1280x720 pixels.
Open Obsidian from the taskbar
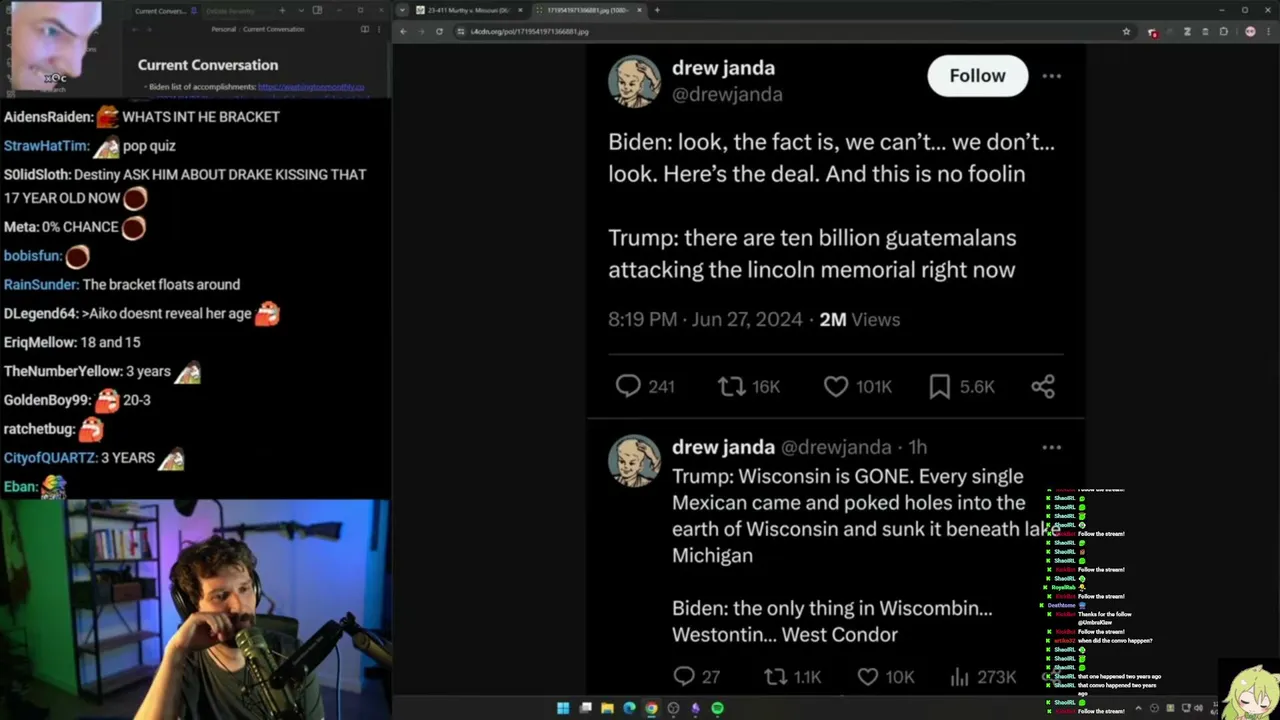click(x=695, y=708)
